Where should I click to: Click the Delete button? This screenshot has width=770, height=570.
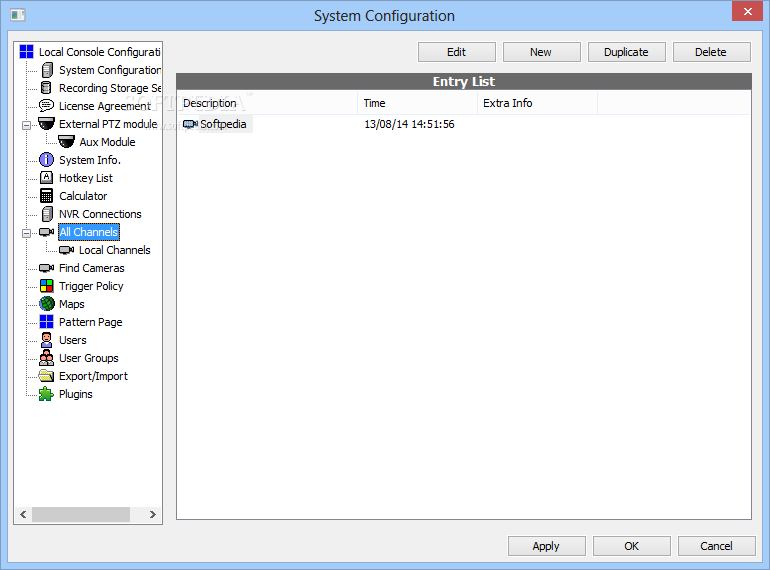pyautogui.click(x=711, y=52)
